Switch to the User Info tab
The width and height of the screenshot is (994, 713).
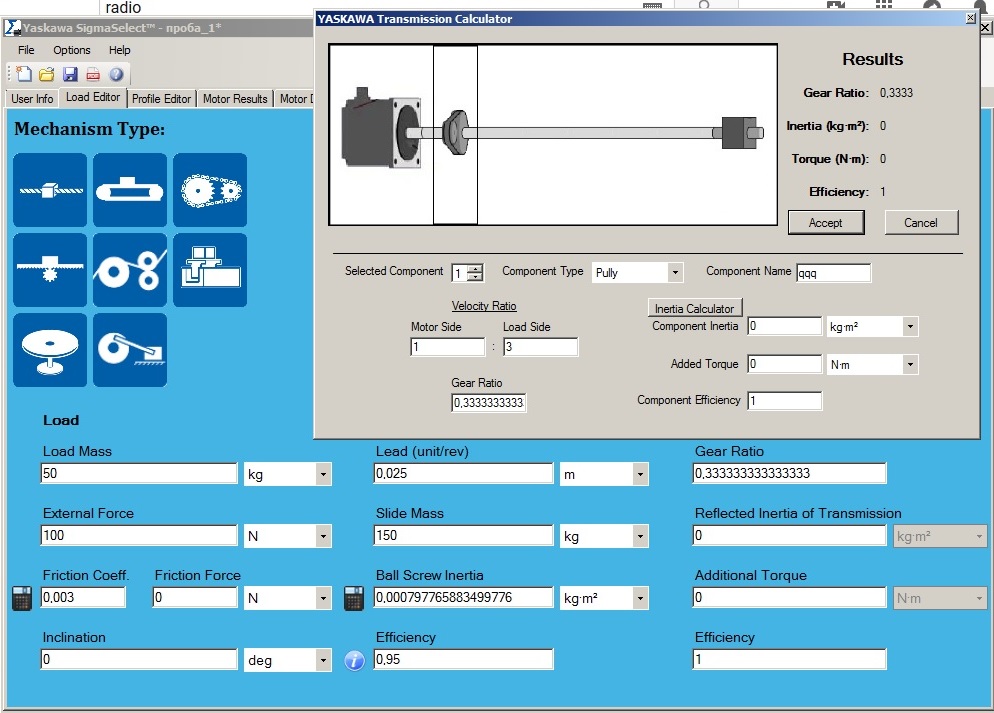32,99
